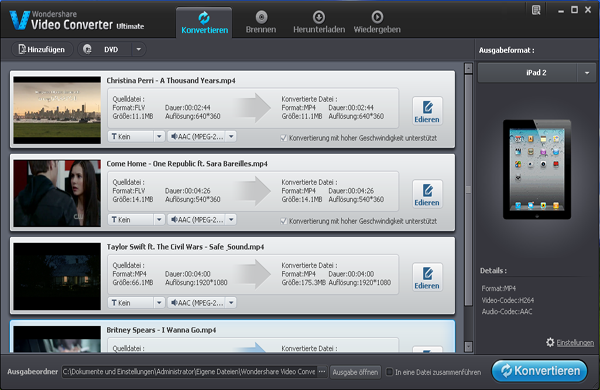
Task: Open subtitle dropdown for Come Home video
Action: (x=159, y=220)
